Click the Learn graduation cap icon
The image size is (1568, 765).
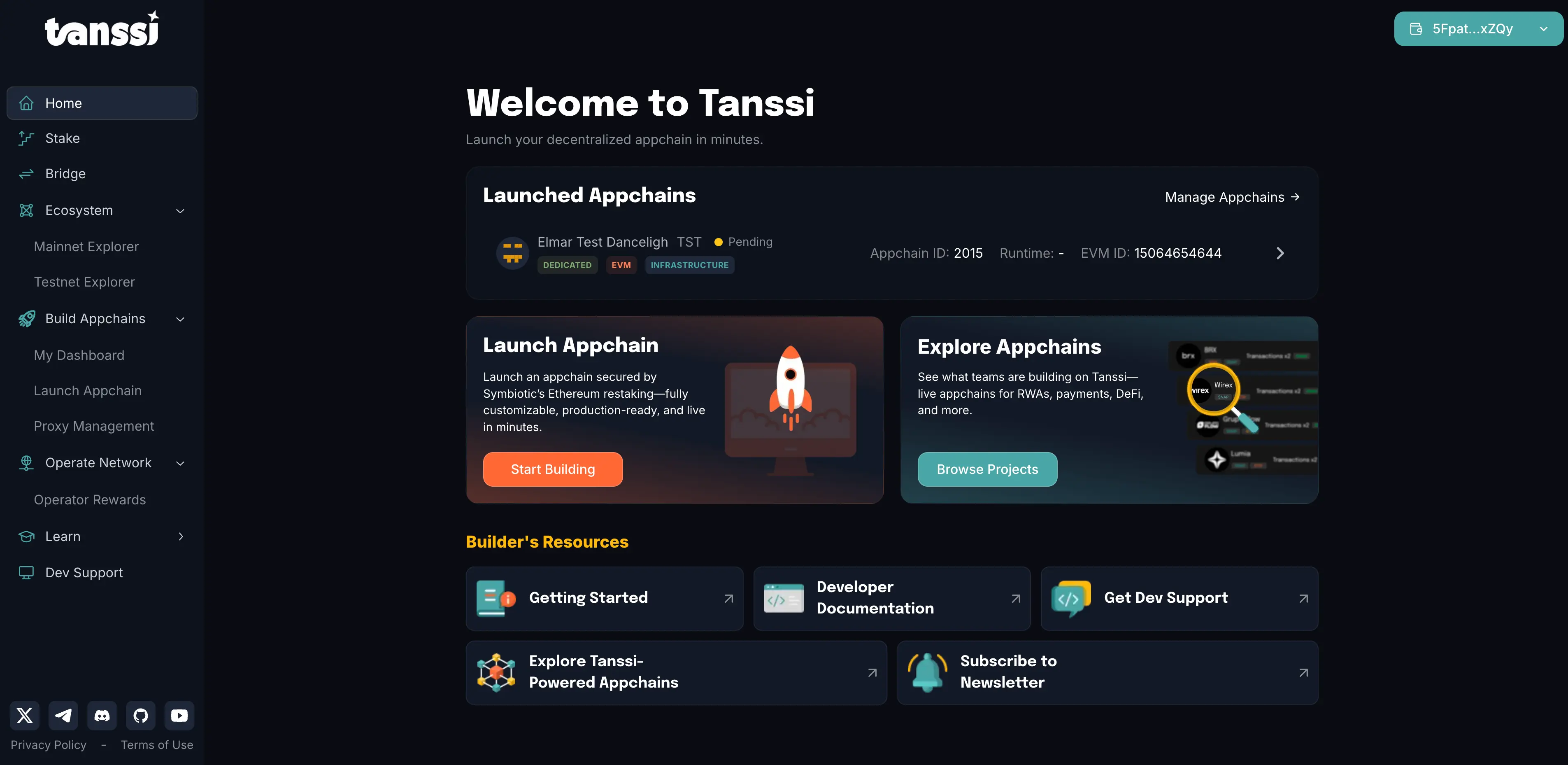tap(26, 536)
